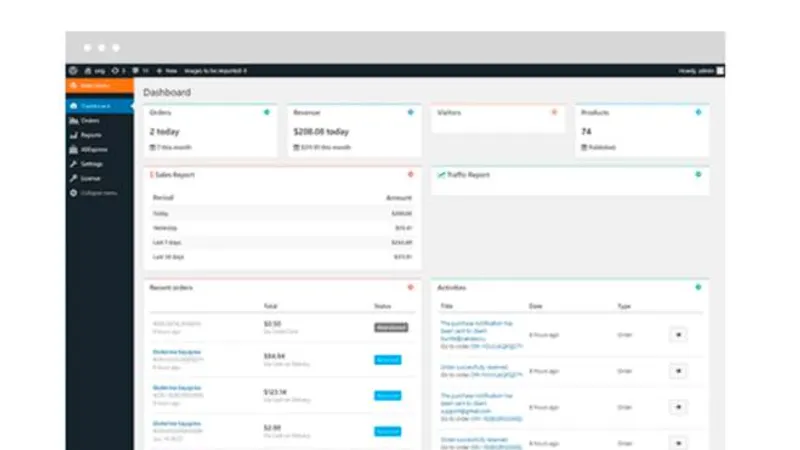Viewport: 800px width, 450px height.
Task: Collapse the sidebar menu
Action: 99,193
